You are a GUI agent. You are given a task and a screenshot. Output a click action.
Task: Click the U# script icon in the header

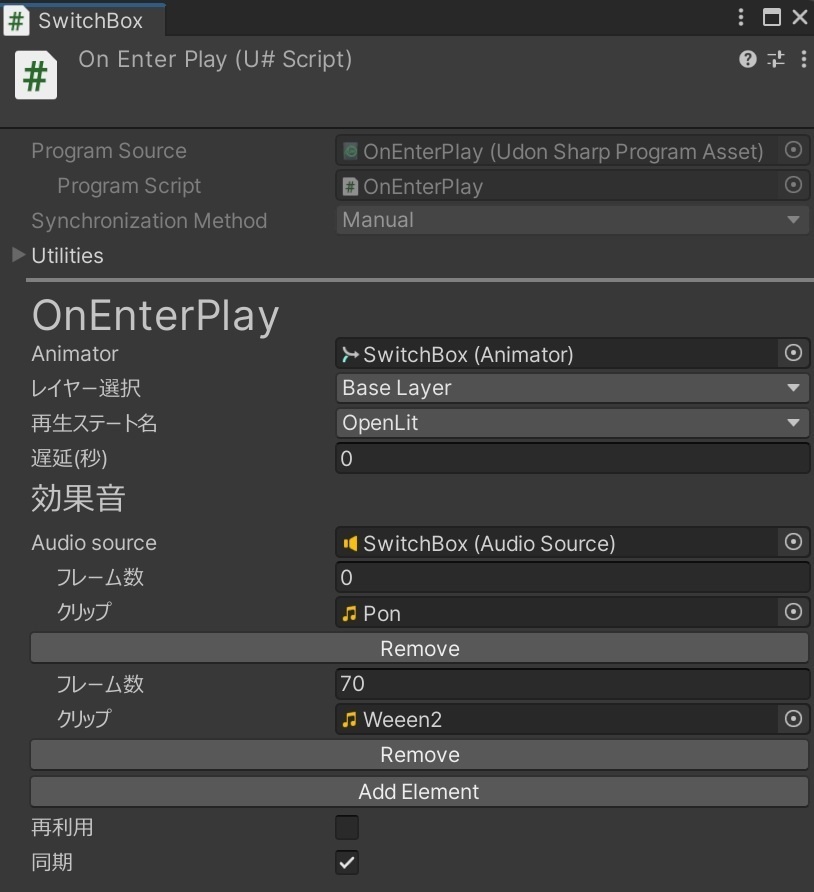coord(35,75)
